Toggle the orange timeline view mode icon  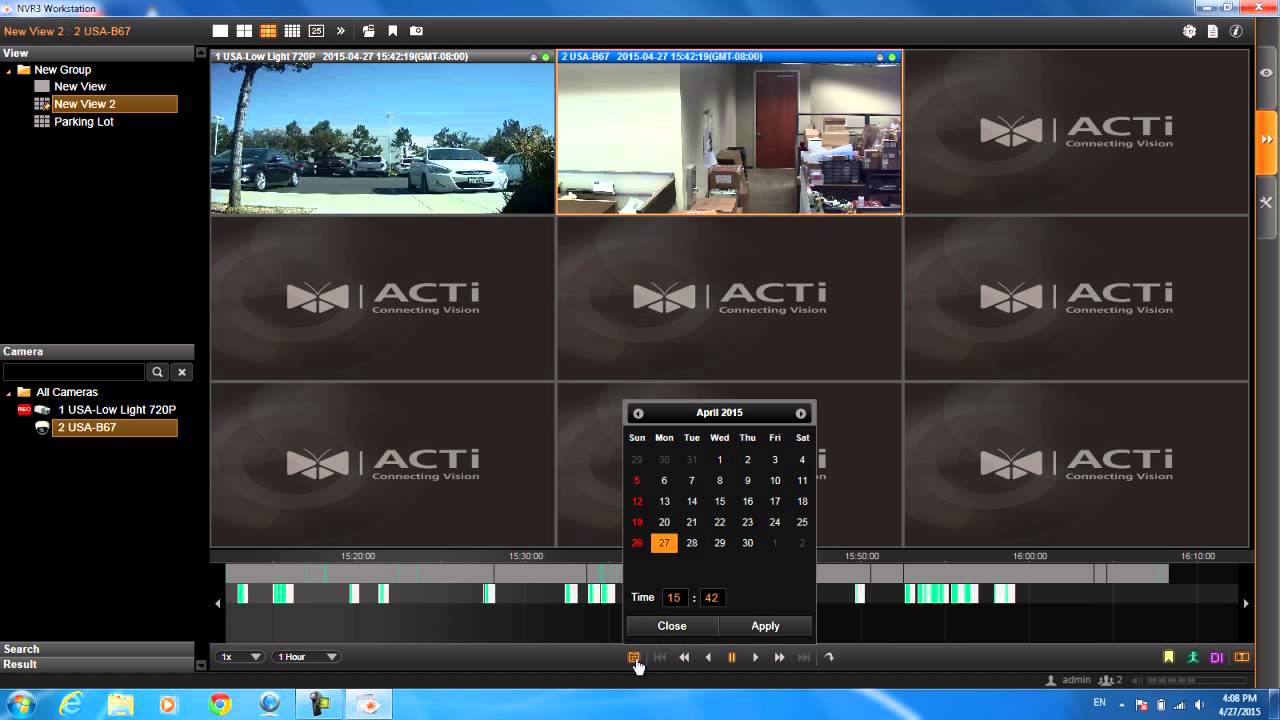point(1242,657)
